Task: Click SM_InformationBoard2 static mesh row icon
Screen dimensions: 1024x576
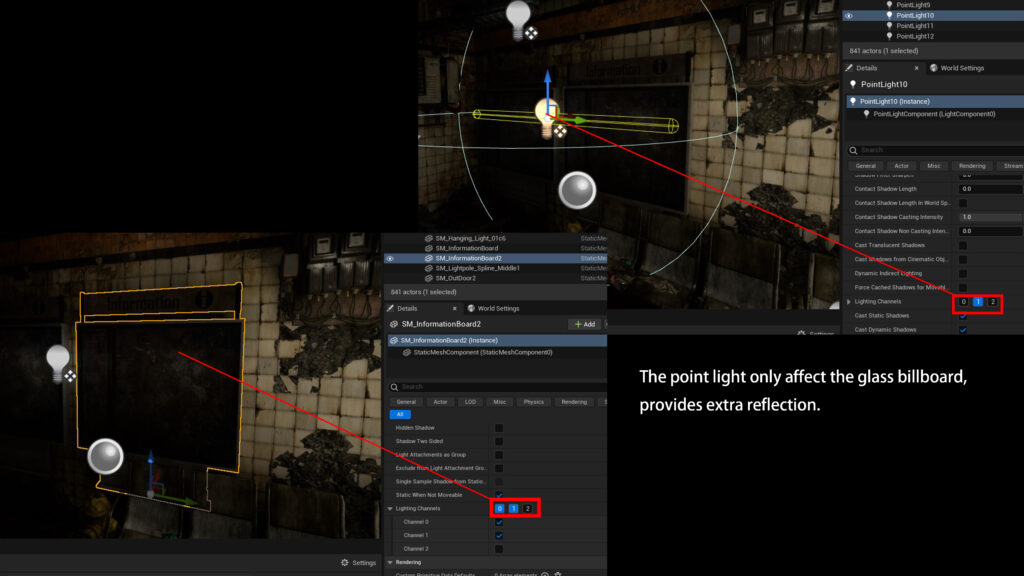Action: tap(428, 259)
